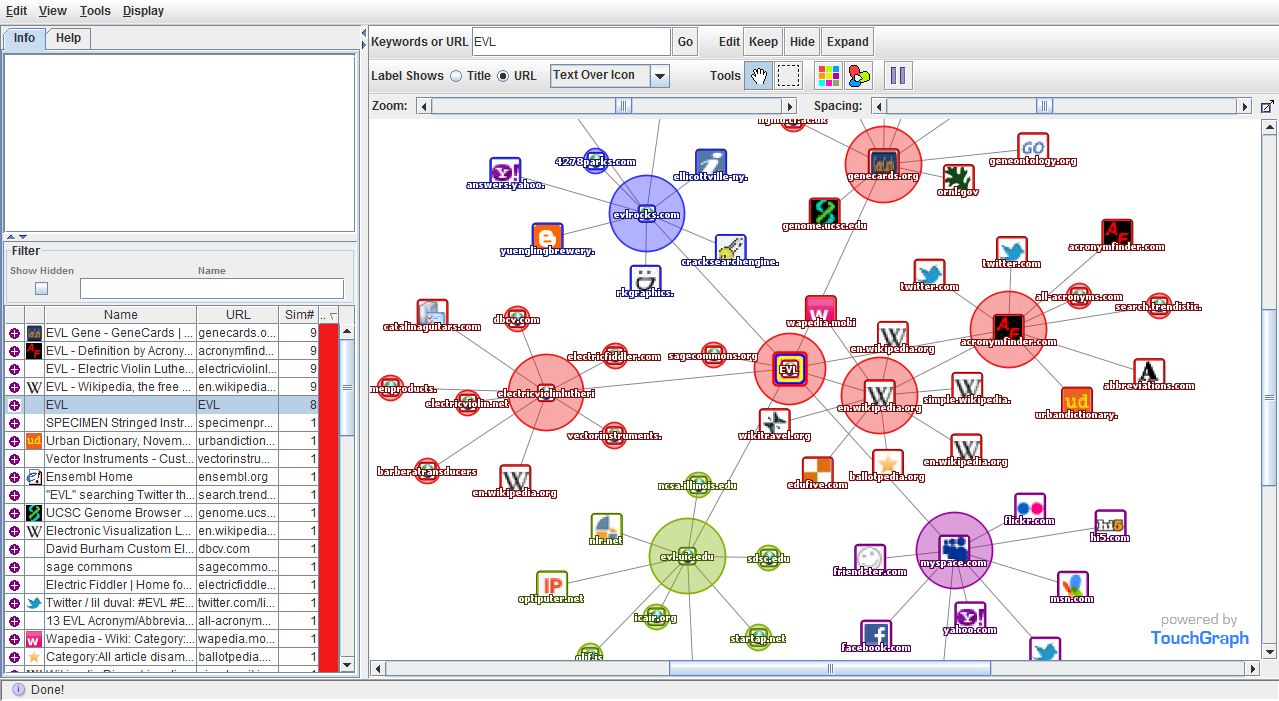Click the evl.uic.edu green hub node

tap(687, 556)
